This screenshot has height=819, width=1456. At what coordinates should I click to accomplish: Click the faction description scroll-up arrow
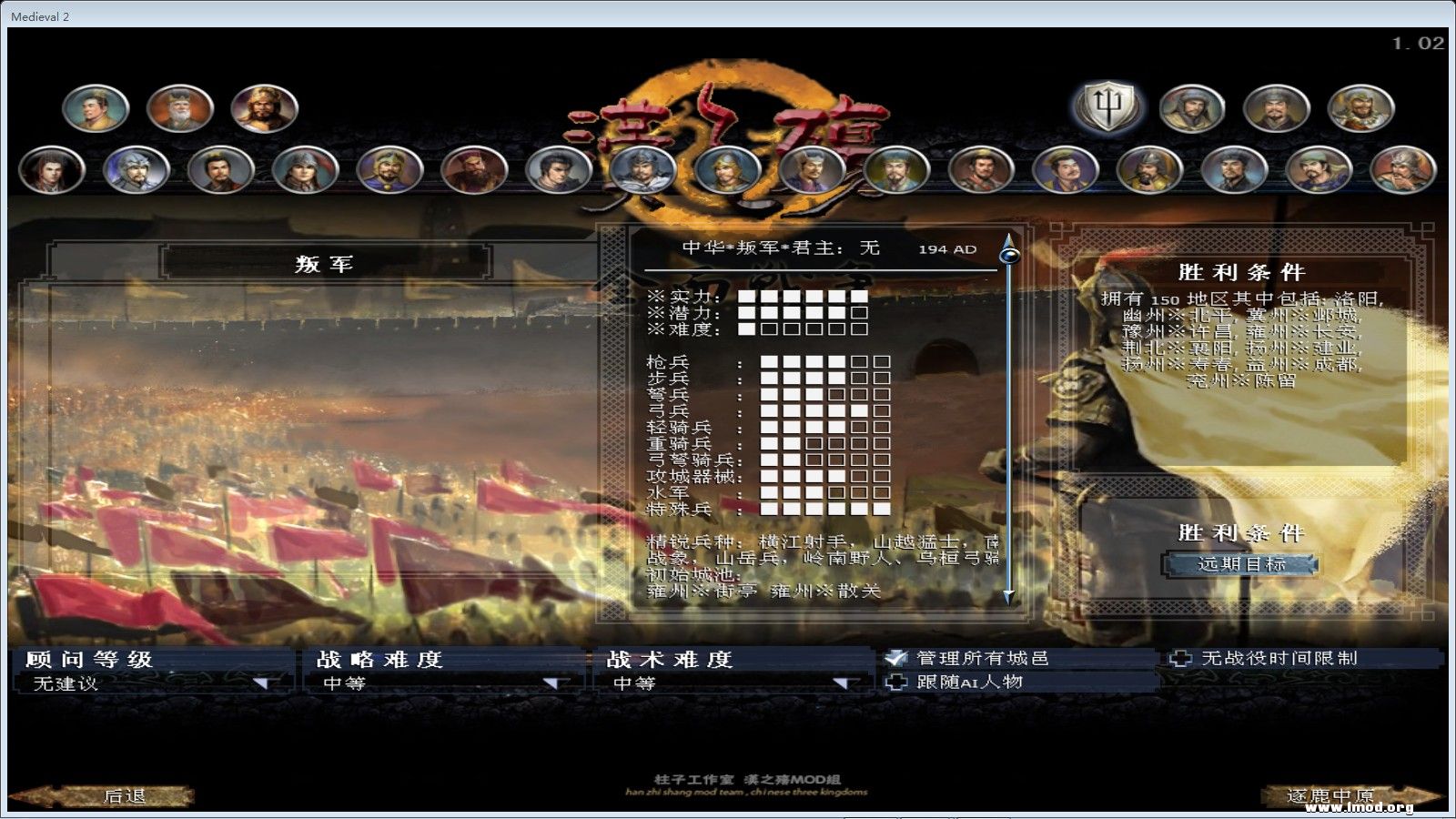pos(1008,239)
